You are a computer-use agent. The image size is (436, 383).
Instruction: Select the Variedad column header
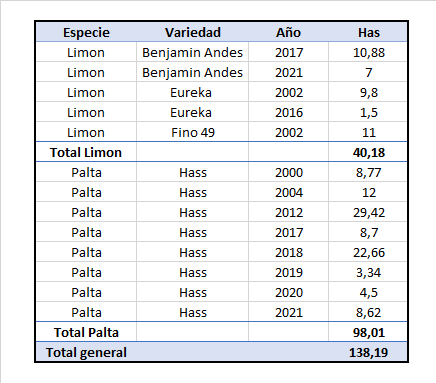coord(192,32)
